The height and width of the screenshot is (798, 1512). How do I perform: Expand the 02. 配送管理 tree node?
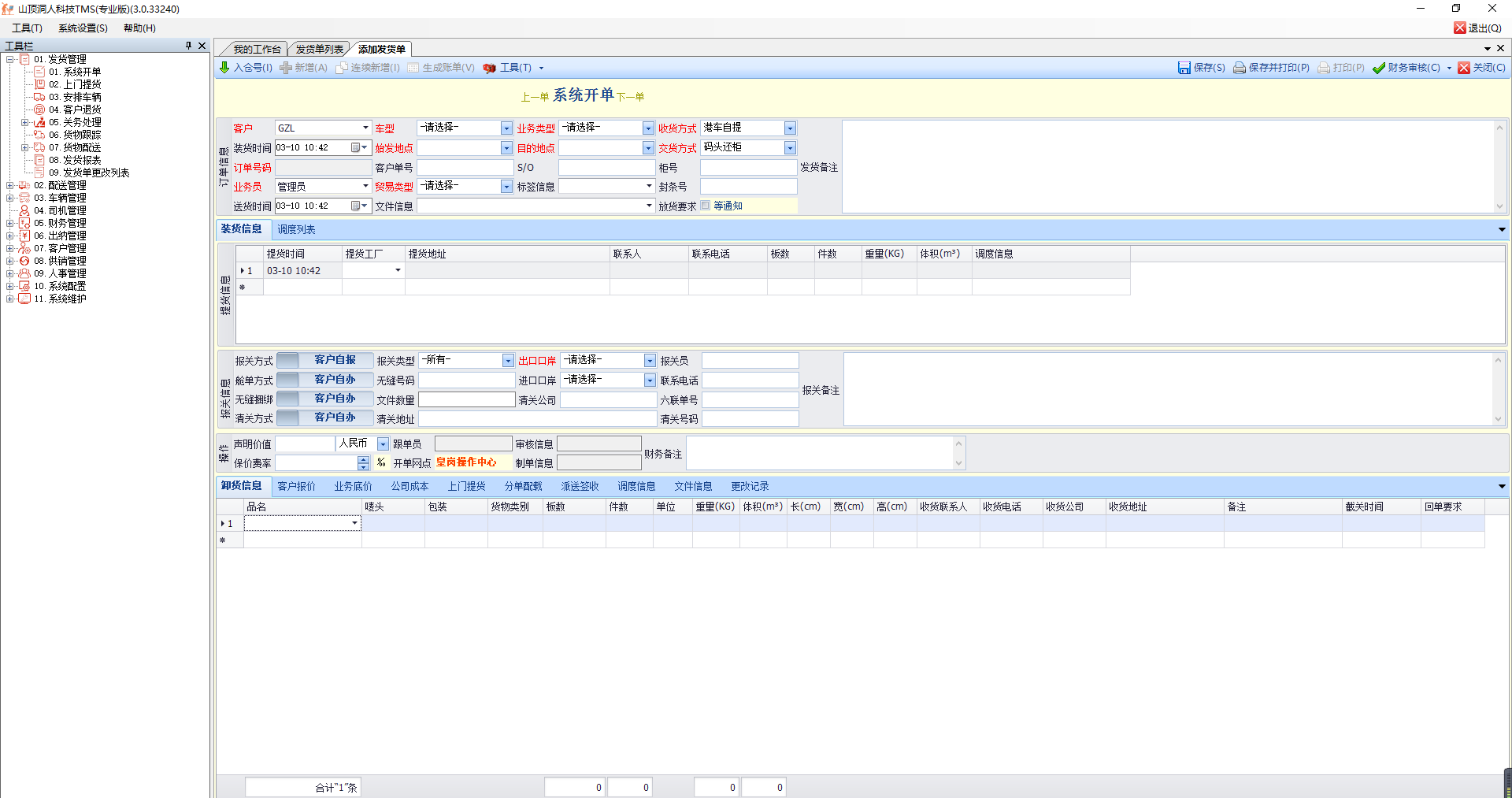tap(9, 186)
